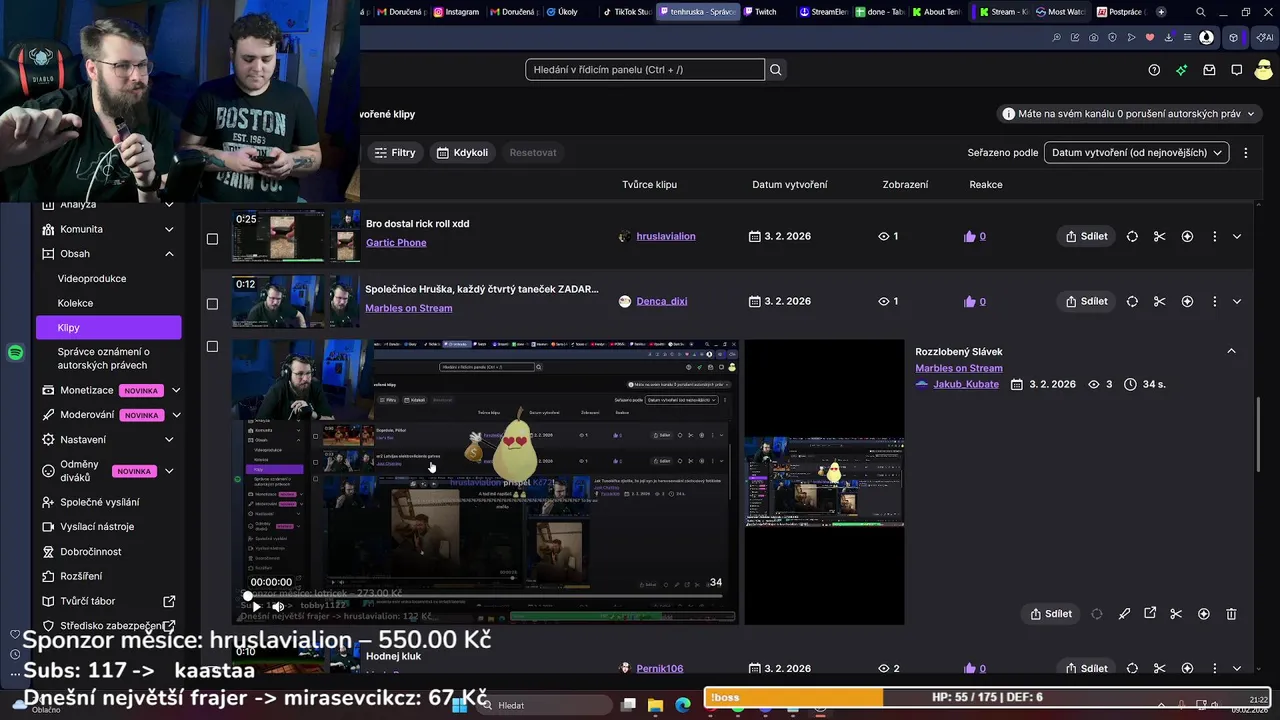Open the Kdykoli date filter button

tap(462, 153)
